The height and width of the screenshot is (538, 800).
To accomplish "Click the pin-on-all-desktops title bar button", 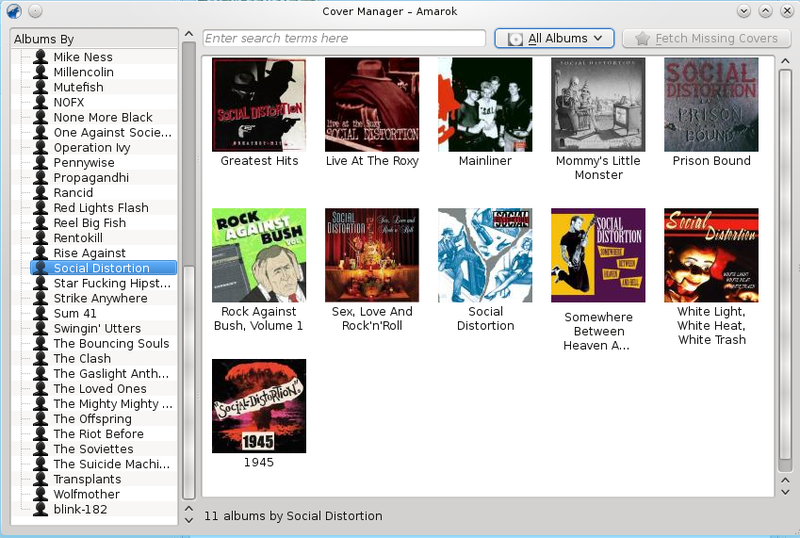I will click(x=35, y=11).
